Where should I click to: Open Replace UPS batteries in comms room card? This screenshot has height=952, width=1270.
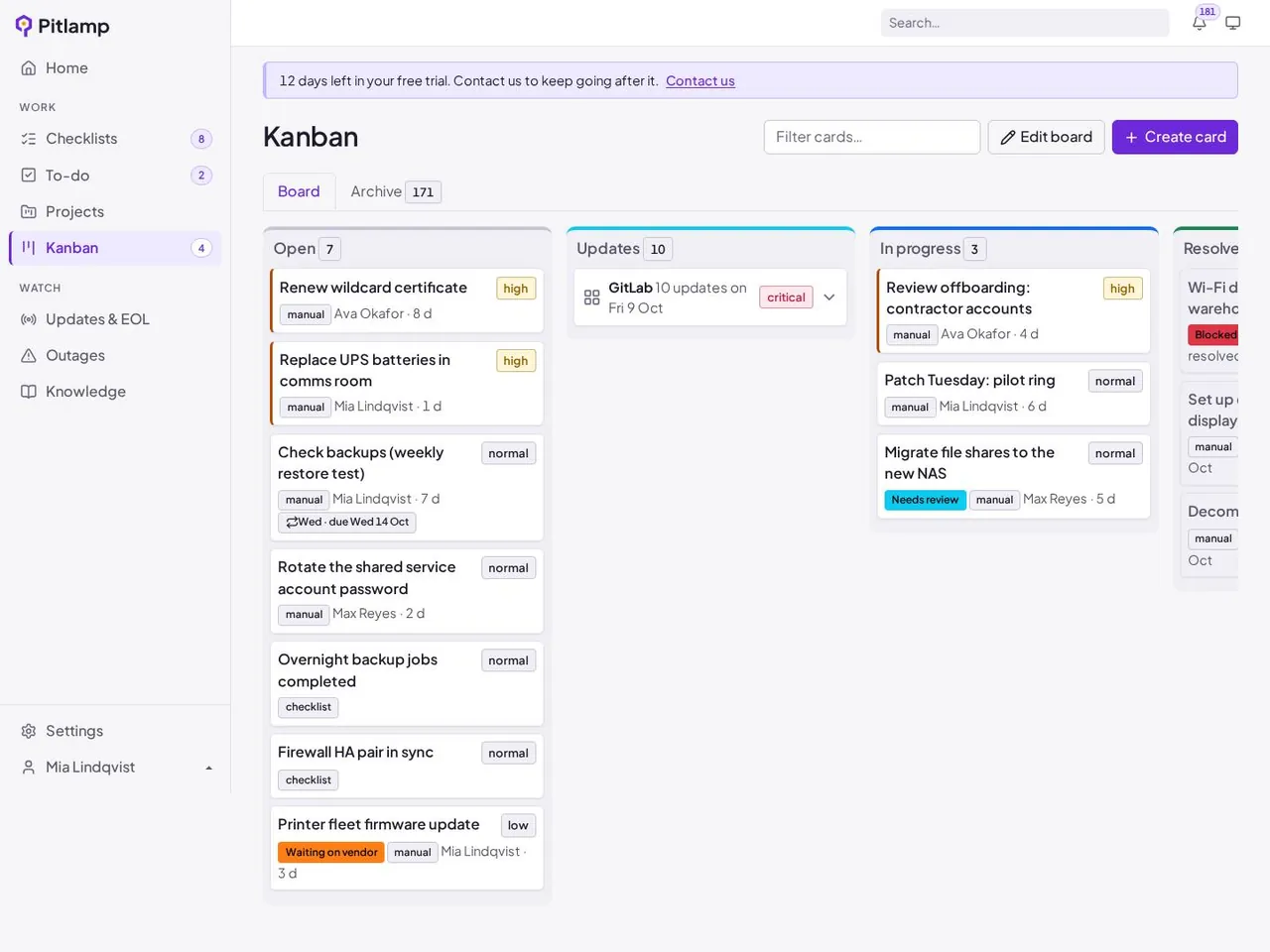407,383
